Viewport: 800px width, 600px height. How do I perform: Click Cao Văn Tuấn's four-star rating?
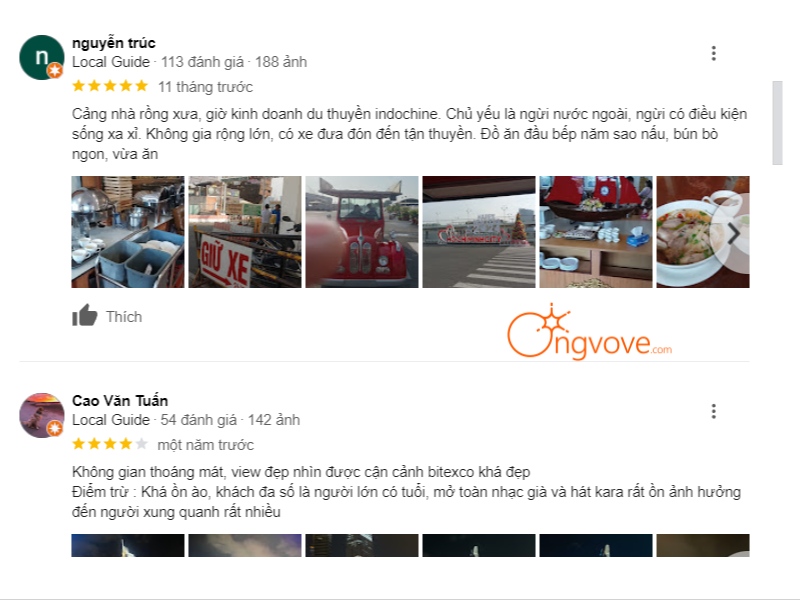coord(110,444)
